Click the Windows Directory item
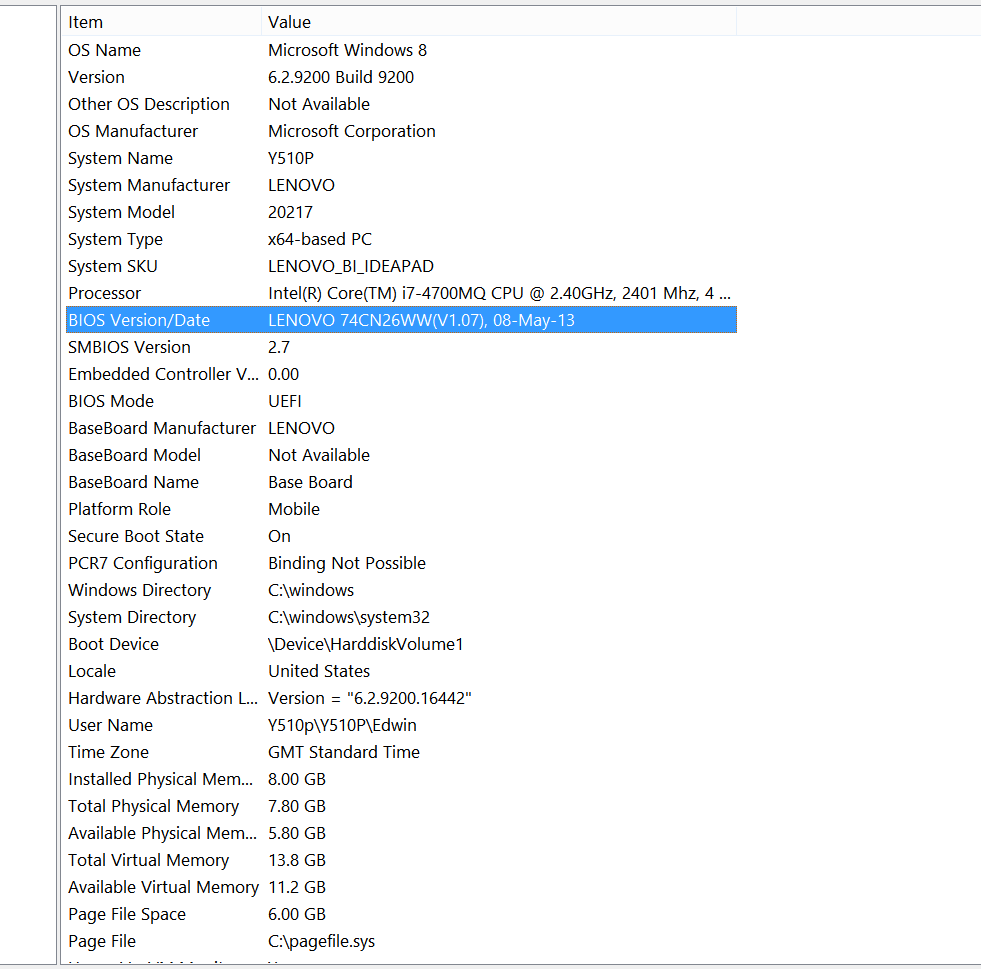 pos(140,590)
